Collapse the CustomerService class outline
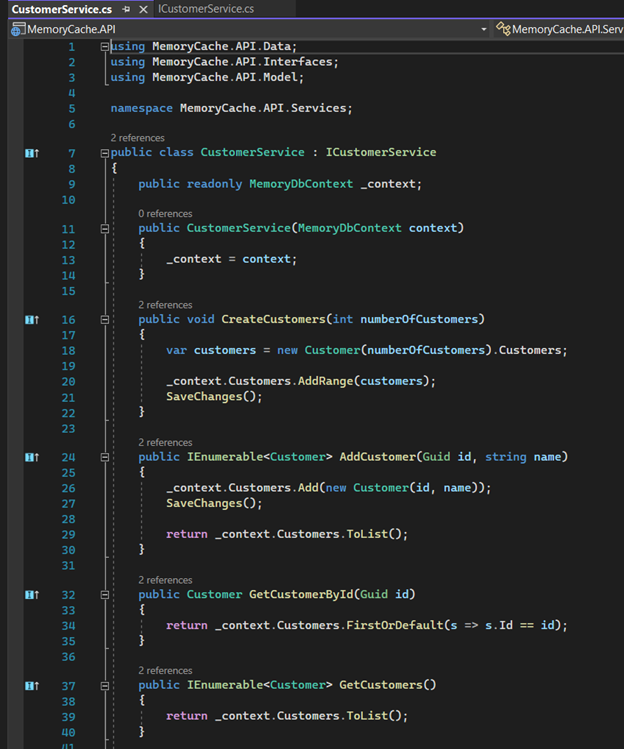This screenshot has width=624, height=749. 105,153
